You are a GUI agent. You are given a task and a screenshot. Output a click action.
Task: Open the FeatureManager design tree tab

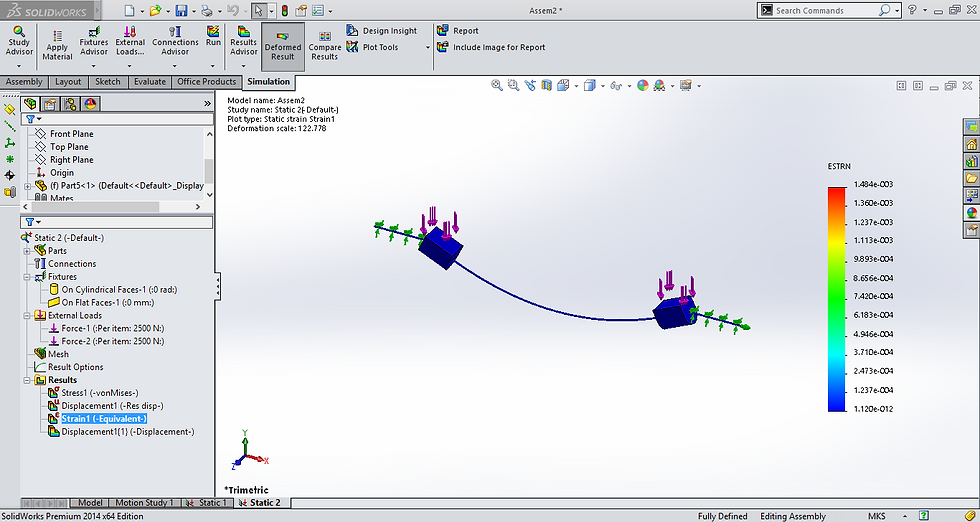pos(29,104)
